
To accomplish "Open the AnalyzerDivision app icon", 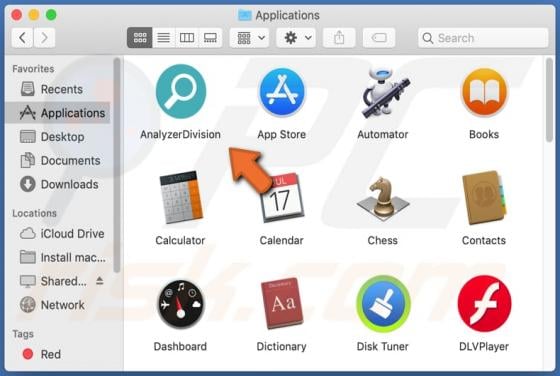I will pos(181,91).
